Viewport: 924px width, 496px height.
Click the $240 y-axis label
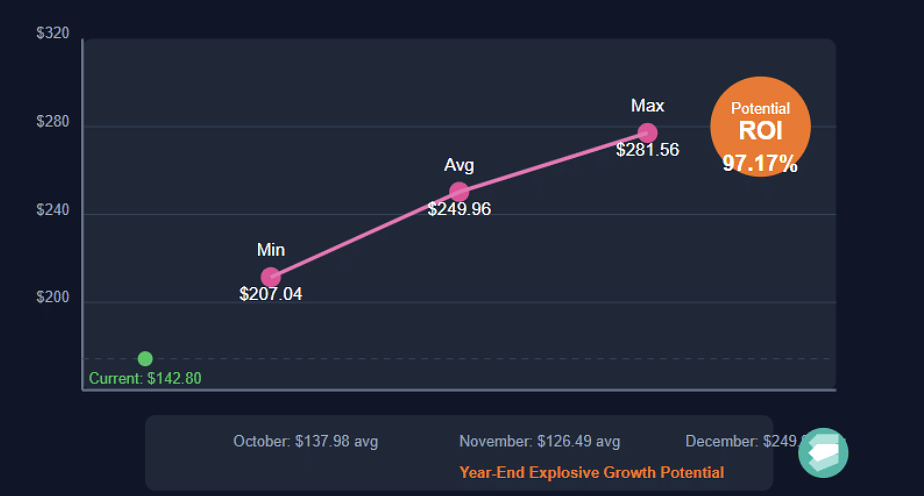click(x=52, y=210)
